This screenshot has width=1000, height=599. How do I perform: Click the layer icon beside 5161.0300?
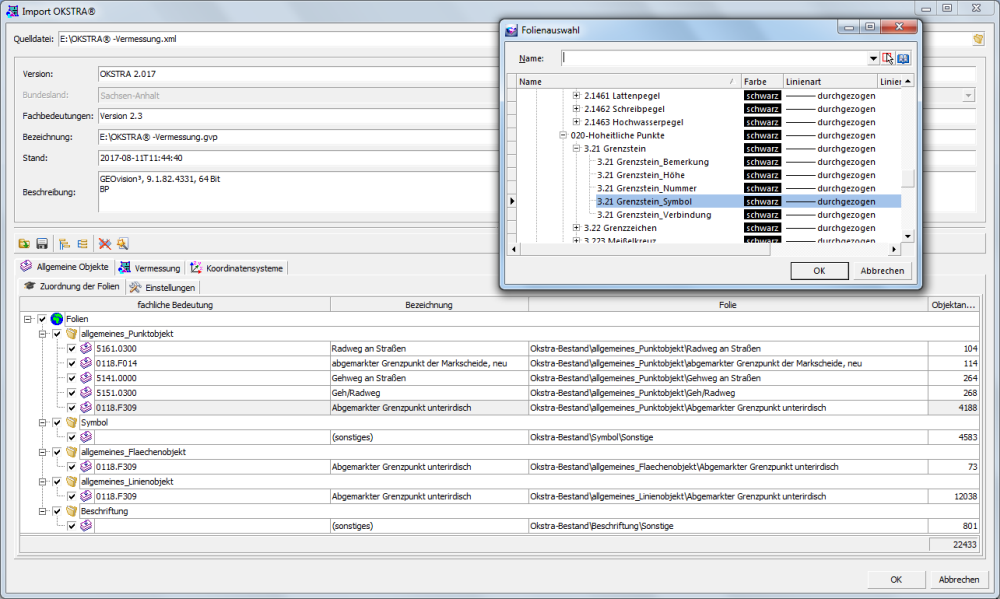pyautogui.click(x=86, y=348)
